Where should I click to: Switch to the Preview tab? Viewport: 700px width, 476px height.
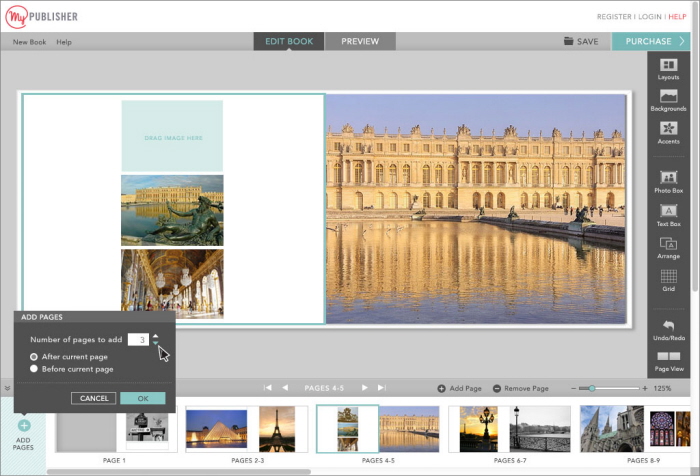point(360,41)
